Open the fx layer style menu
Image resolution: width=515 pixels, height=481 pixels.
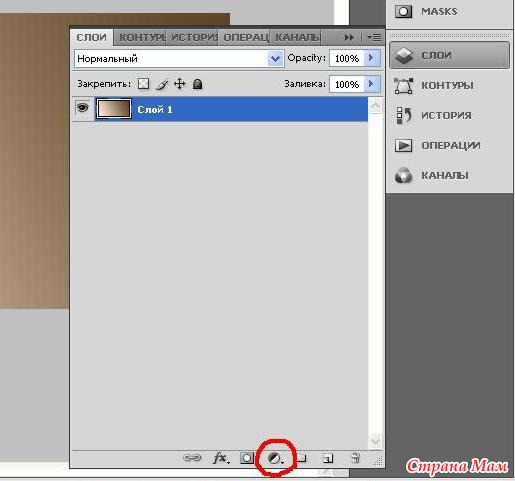click(221, 458)
